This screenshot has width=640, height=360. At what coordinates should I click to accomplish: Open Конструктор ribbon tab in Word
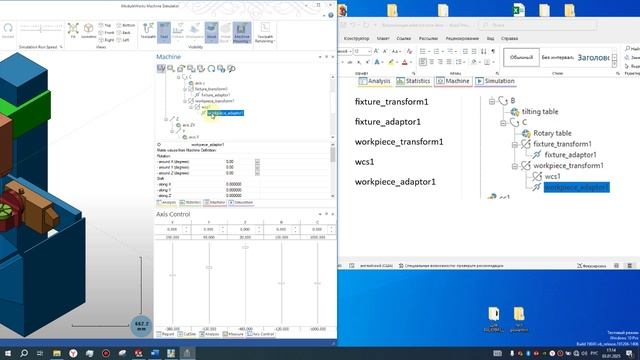tap(356, 38)
